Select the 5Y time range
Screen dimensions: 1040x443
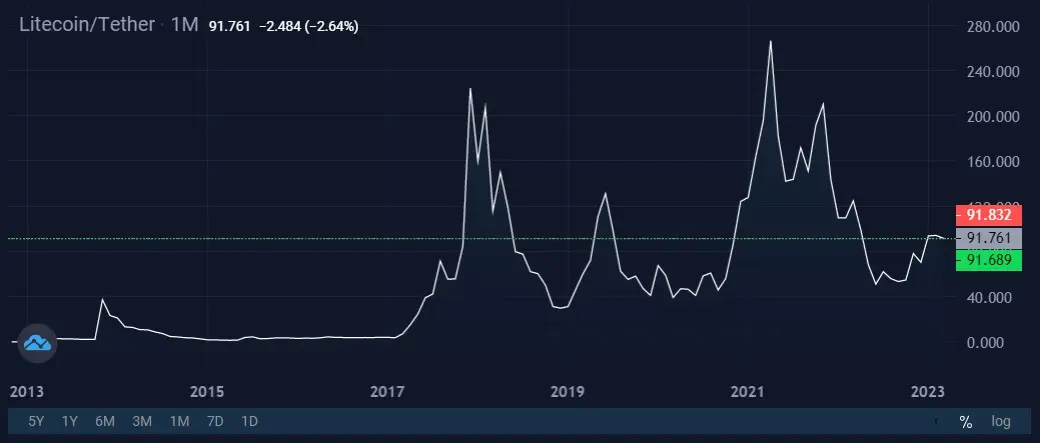tap(36, 421)
